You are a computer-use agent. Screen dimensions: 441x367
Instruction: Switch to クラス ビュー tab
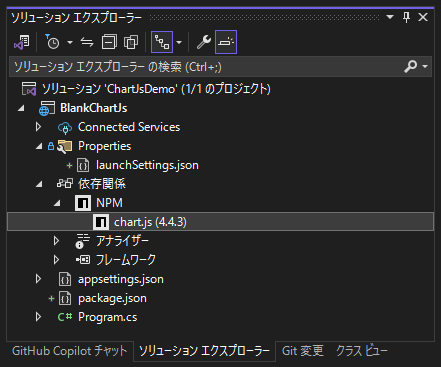pos(362,351)
